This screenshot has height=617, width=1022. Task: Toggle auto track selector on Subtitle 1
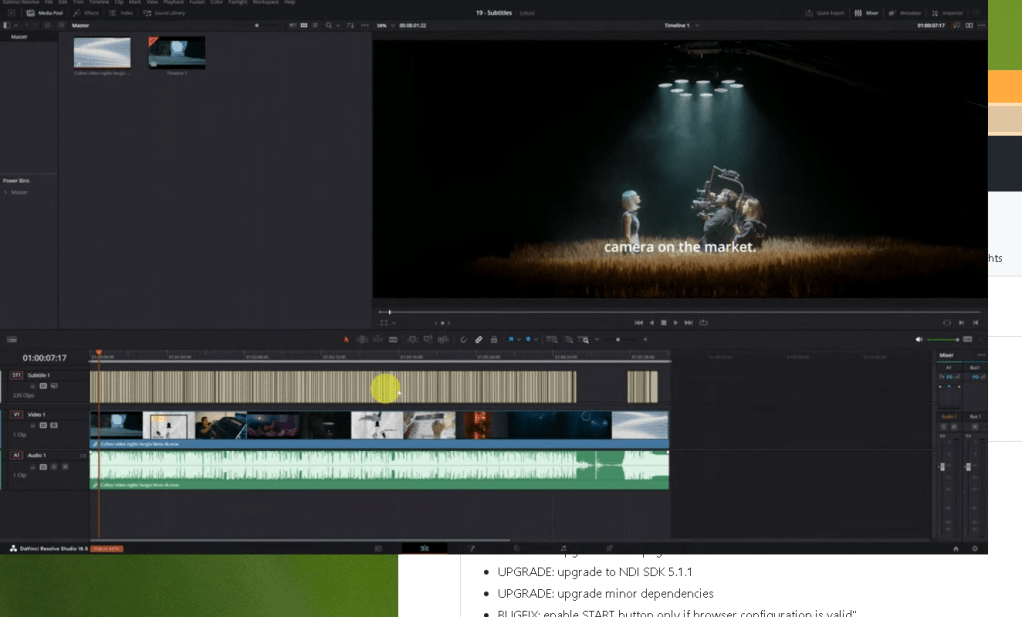pyautogui.click(x=43, y=386)
